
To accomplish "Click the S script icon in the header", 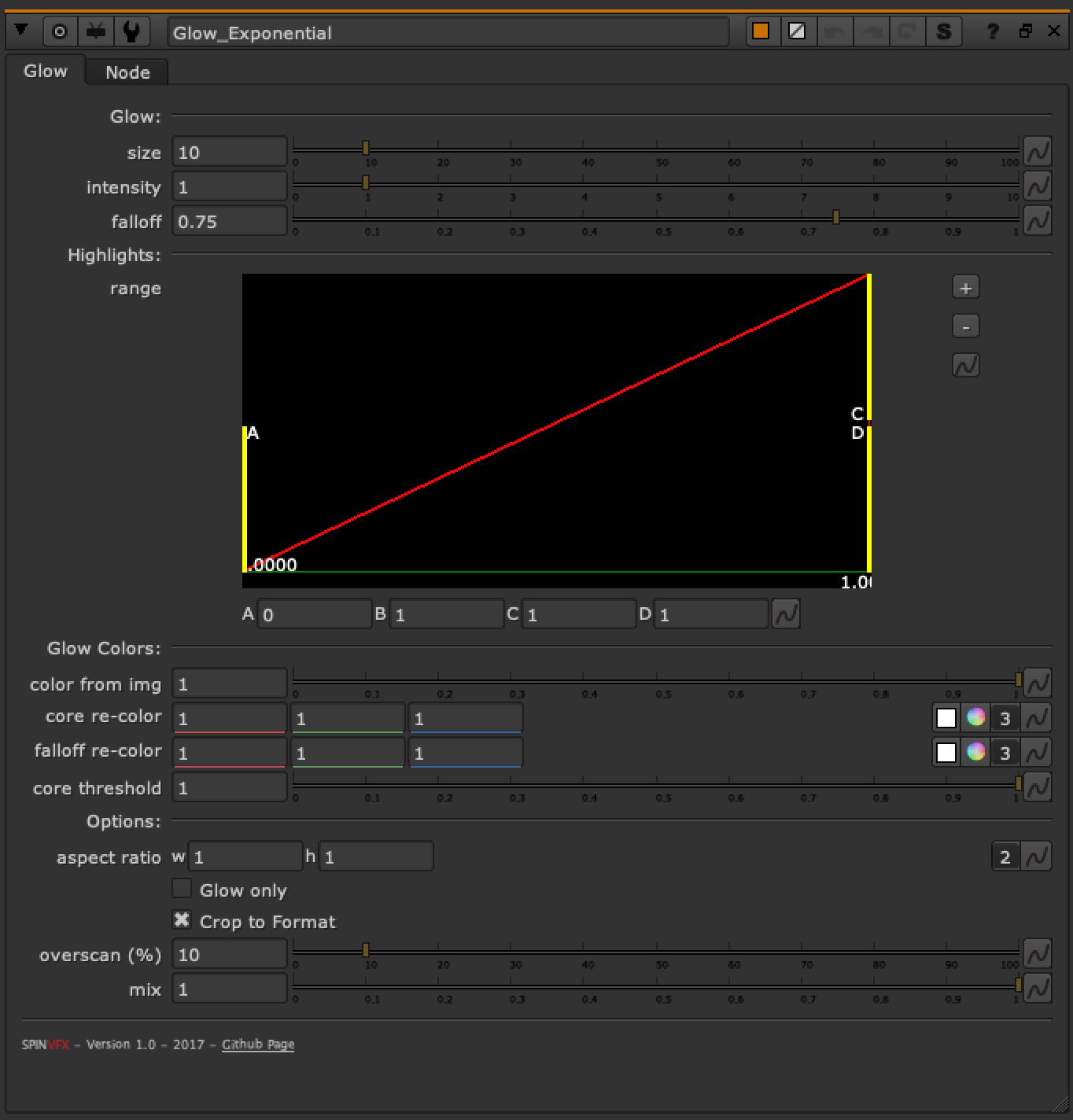I will [x=944, y=32].
